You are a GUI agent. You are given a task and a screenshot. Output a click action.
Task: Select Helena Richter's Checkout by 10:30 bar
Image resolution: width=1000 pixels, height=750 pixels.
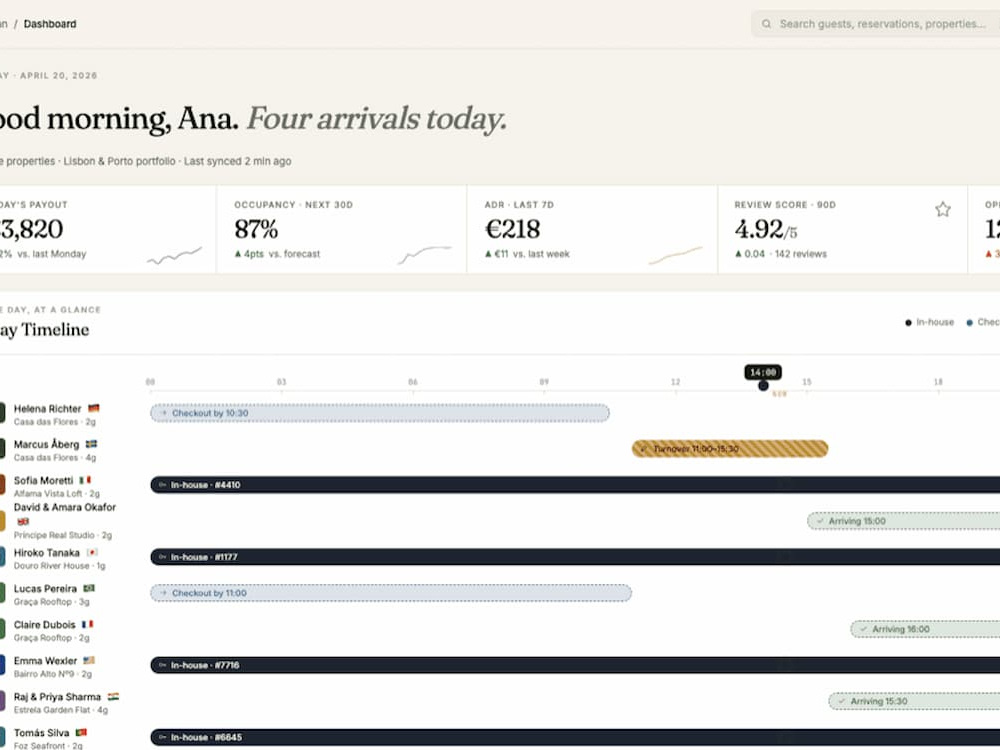[379, 413]
